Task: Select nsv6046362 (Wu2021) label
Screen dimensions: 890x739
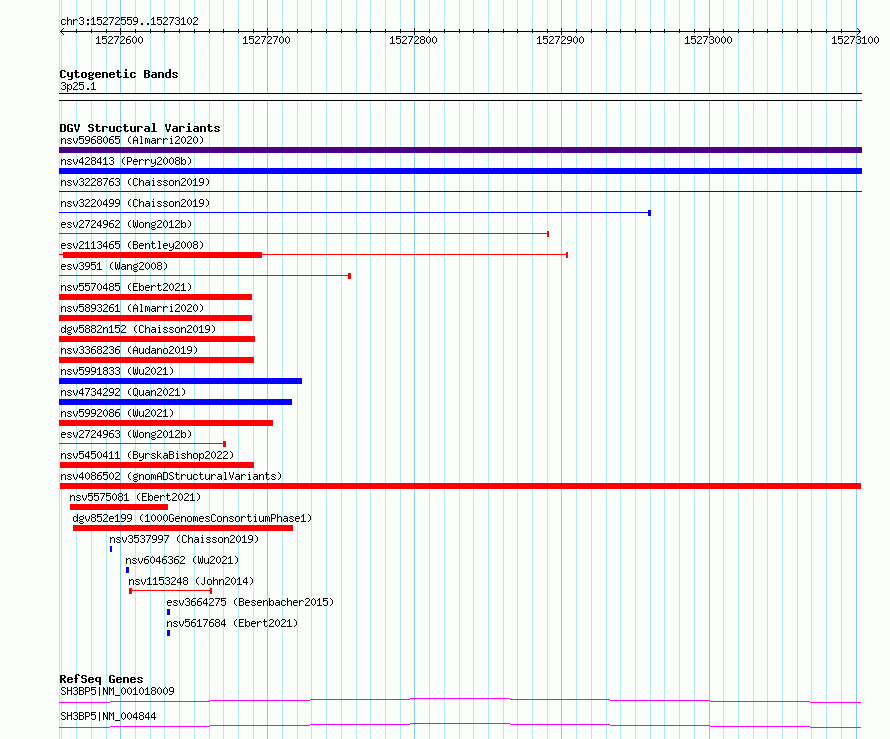Action: [182, 560]
